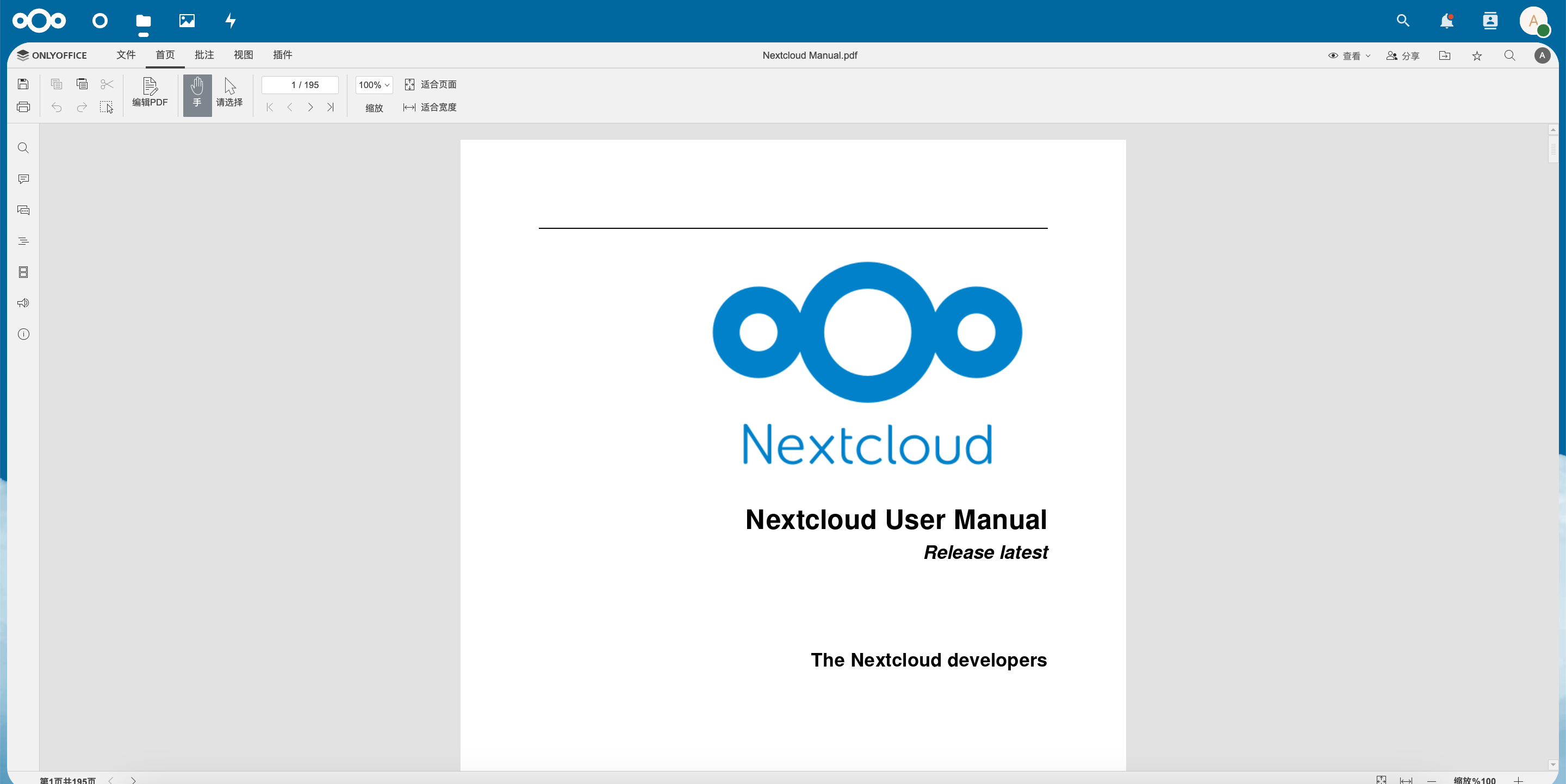Image resolution: width=1566 pixels, height=784 pixels.
Task: Open the Nextcloud home logo
Action: (x=39, y=21)
